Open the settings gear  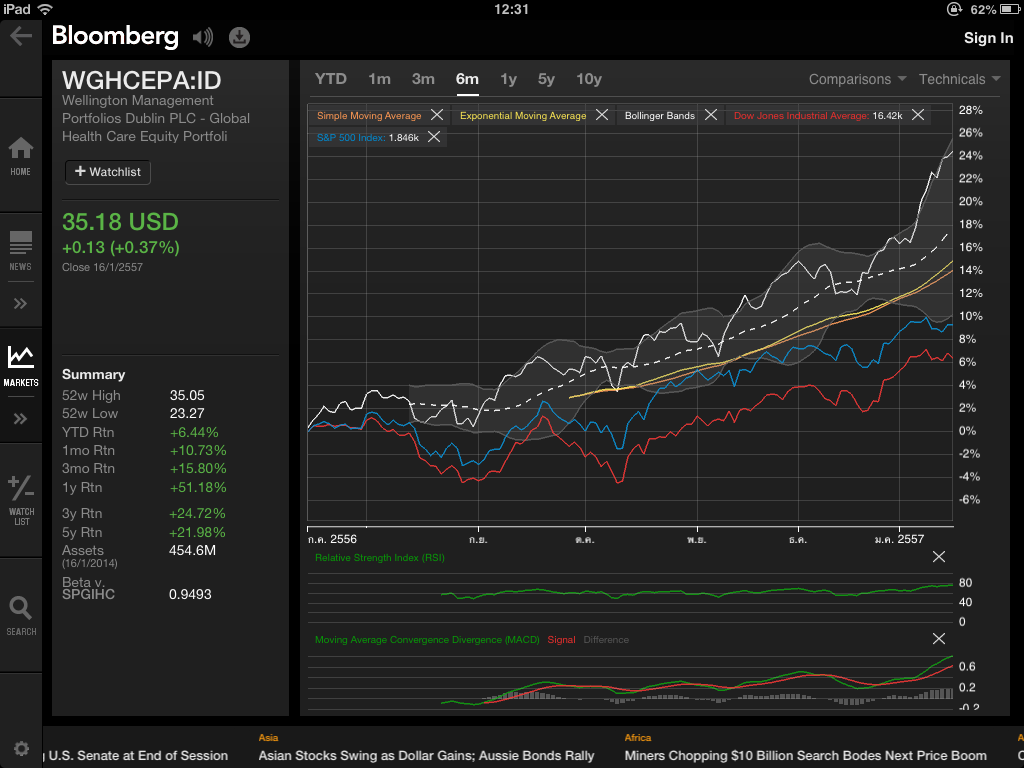pos(21,748)
